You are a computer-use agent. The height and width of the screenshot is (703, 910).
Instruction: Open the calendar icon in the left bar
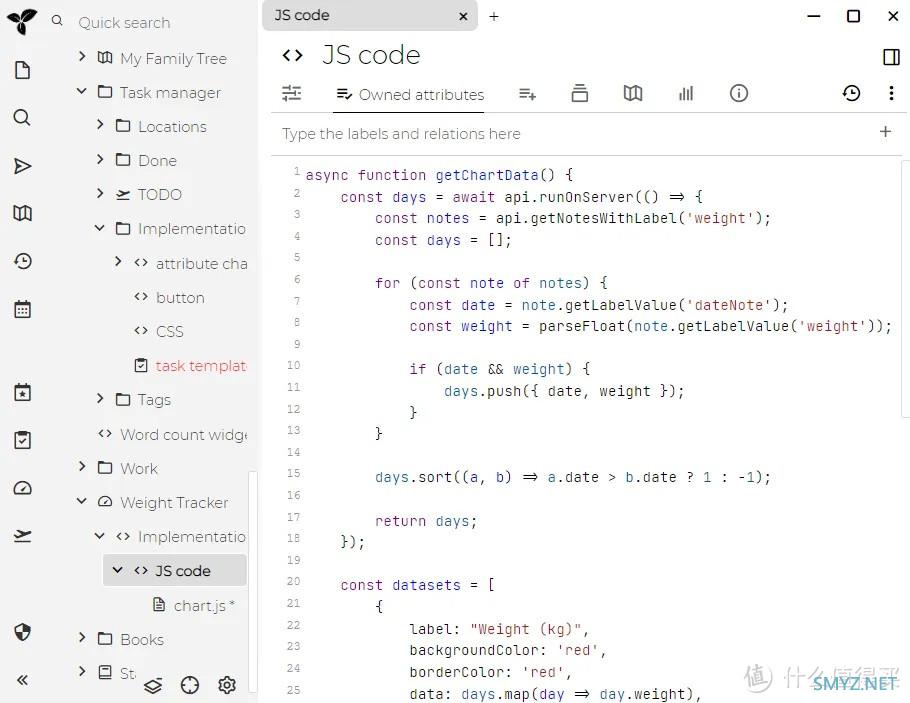point(22,309)
